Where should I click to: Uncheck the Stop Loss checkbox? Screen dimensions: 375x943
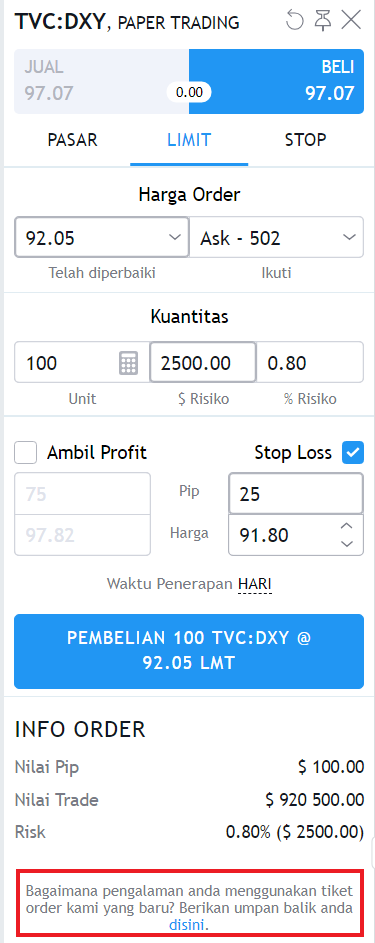353,453
